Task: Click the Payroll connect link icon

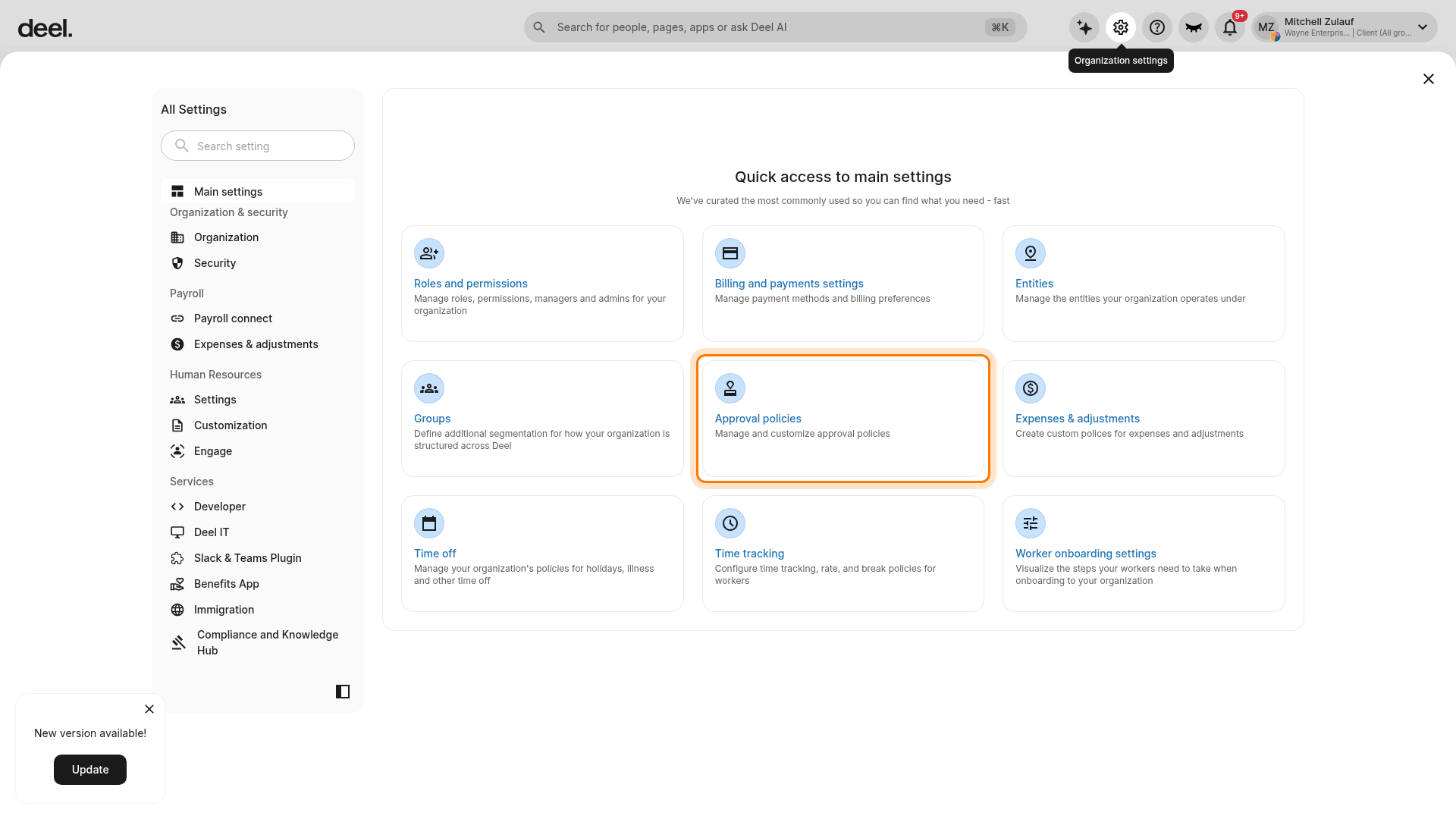Action: tap(177, 318)
